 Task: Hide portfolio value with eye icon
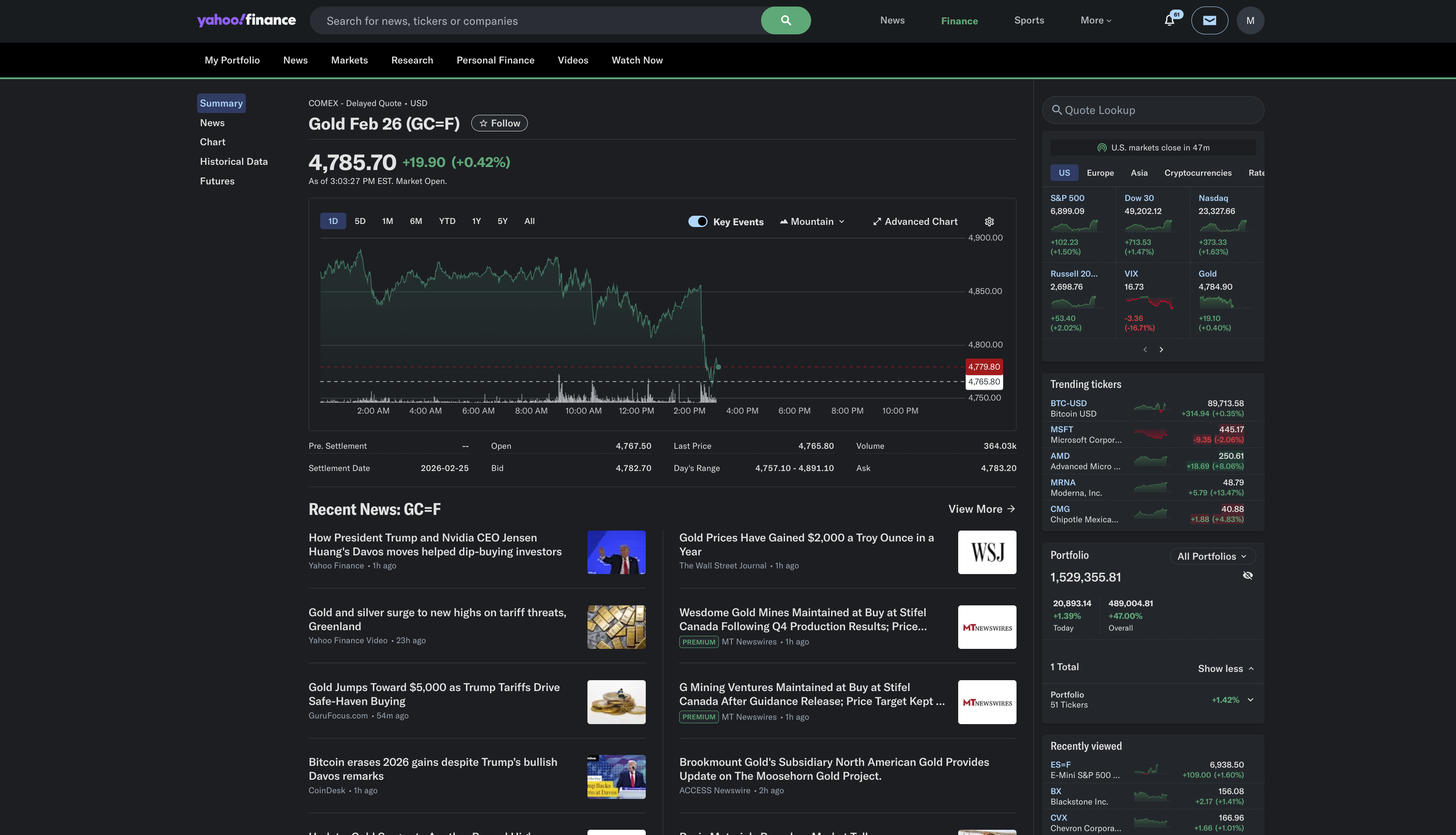(x=1247, y=575)
